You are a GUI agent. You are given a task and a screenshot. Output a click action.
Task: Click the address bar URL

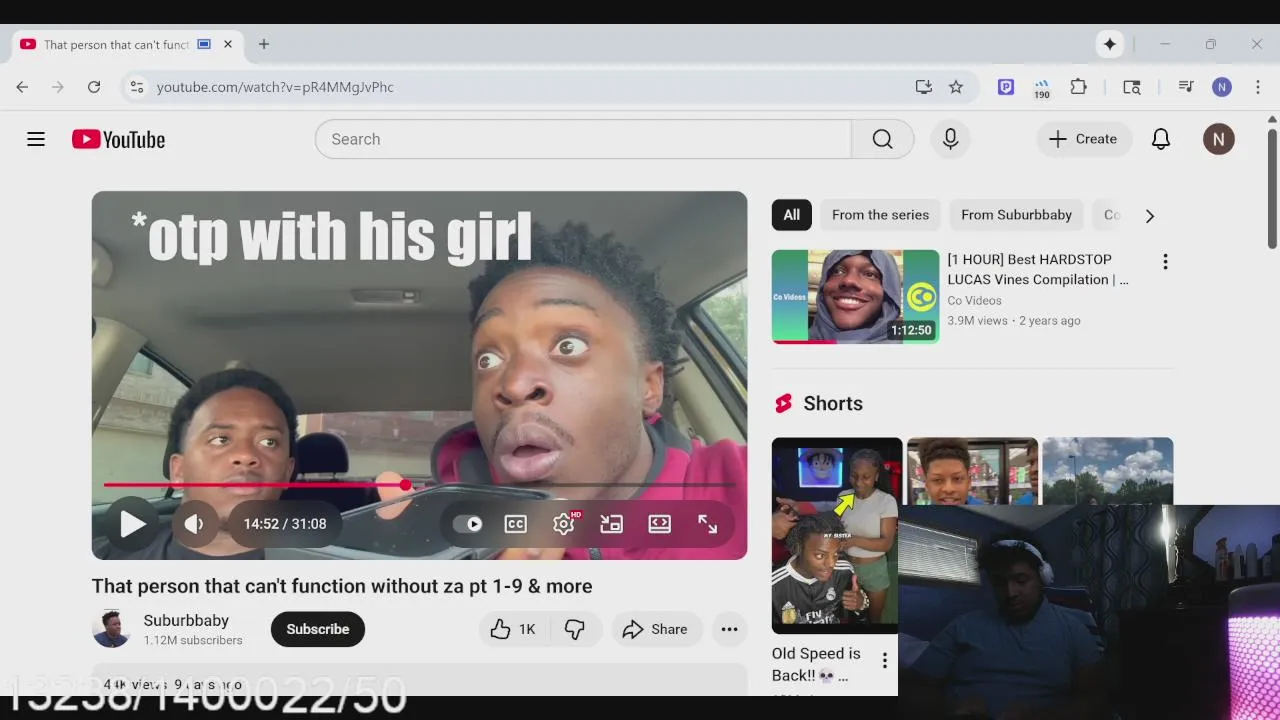275,87
